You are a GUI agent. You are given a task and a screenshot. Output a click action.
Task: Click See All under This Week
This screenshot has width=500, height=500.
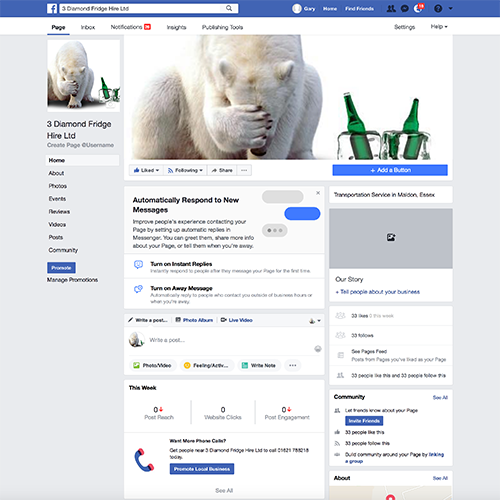click(224, 491)
